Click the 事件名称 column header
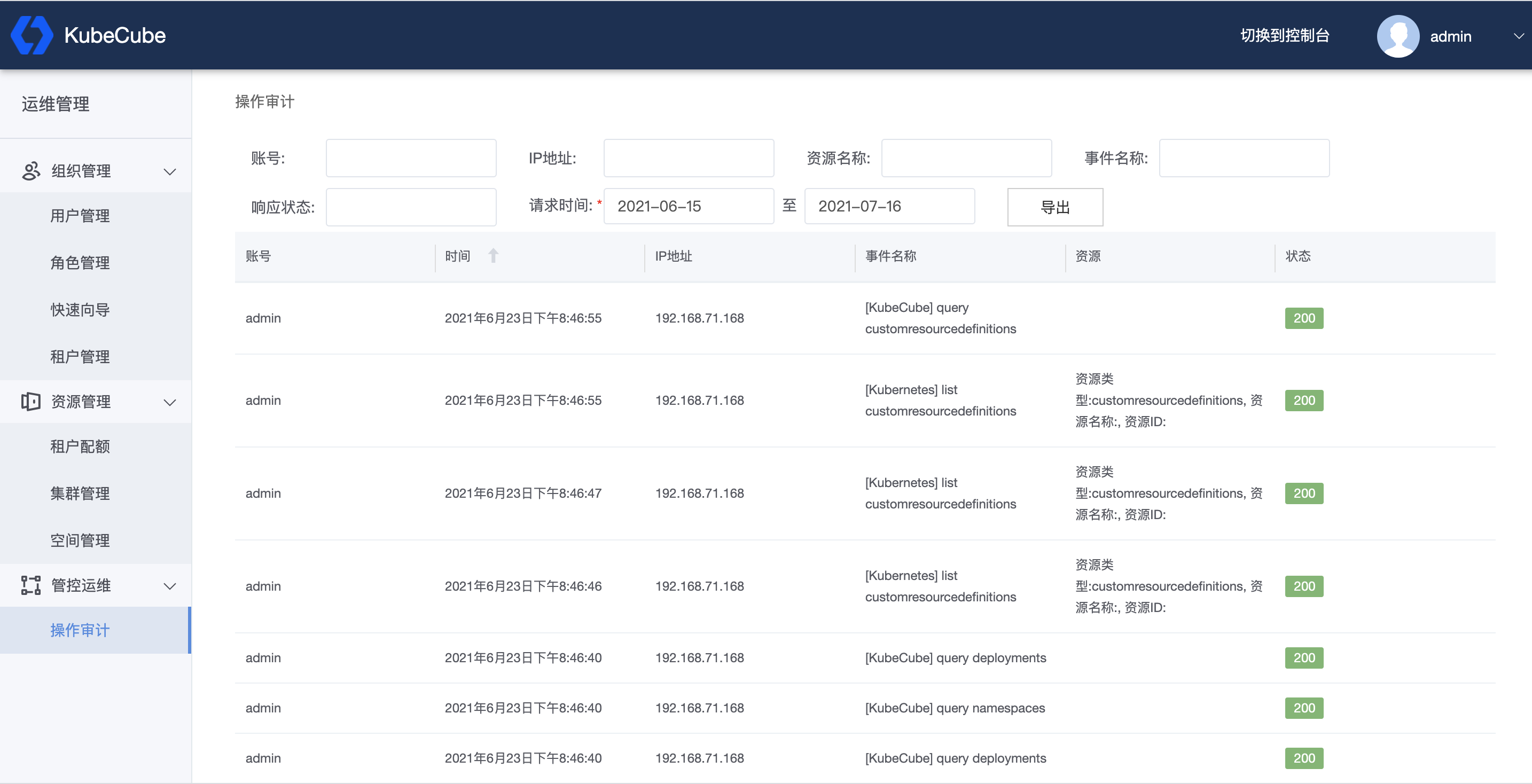Viewport: 1532px width, 784px height. [890, 256]
